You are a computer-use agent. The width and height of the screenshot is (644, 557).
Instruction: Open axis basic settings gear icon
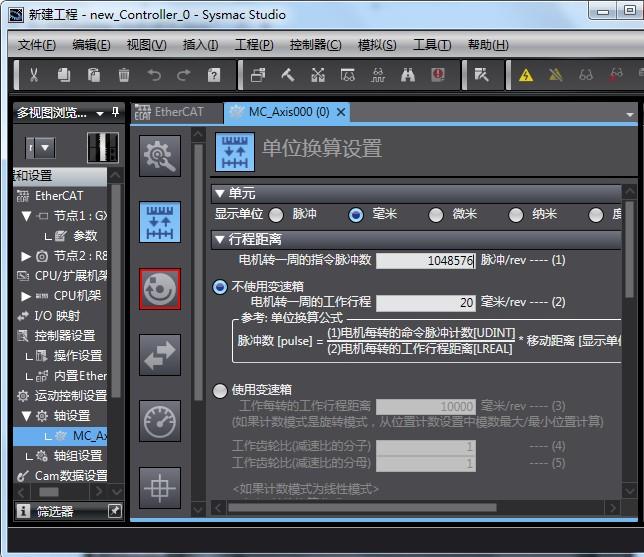point(160,154)
